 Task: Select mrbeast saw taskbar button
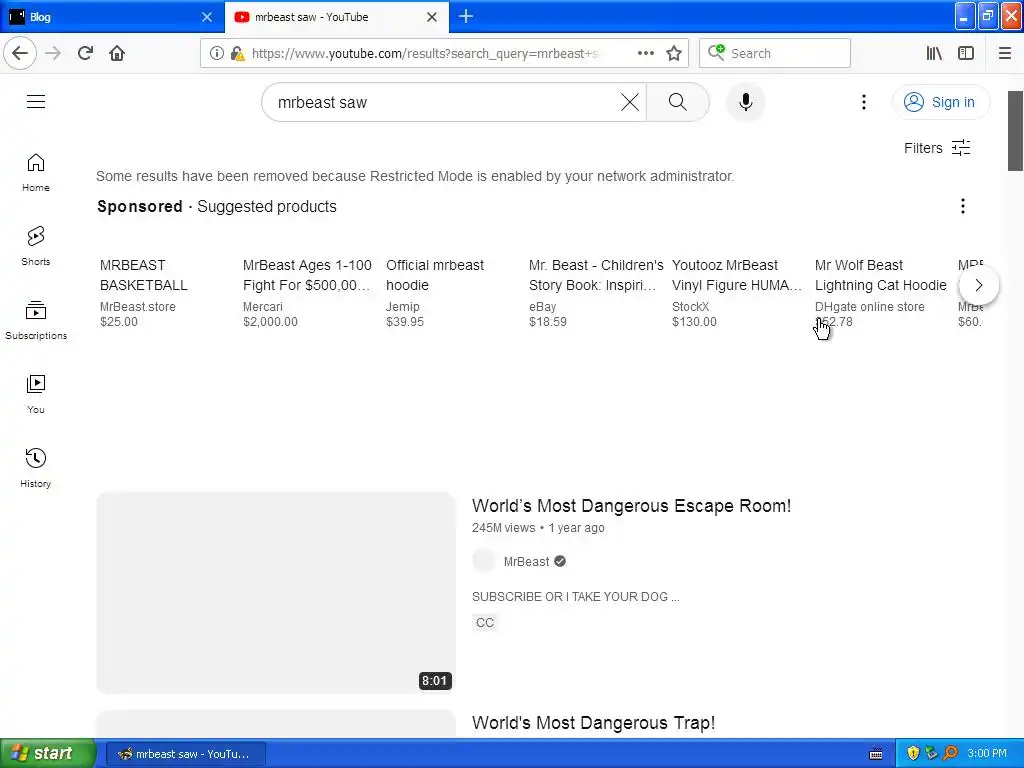(185, 754)
